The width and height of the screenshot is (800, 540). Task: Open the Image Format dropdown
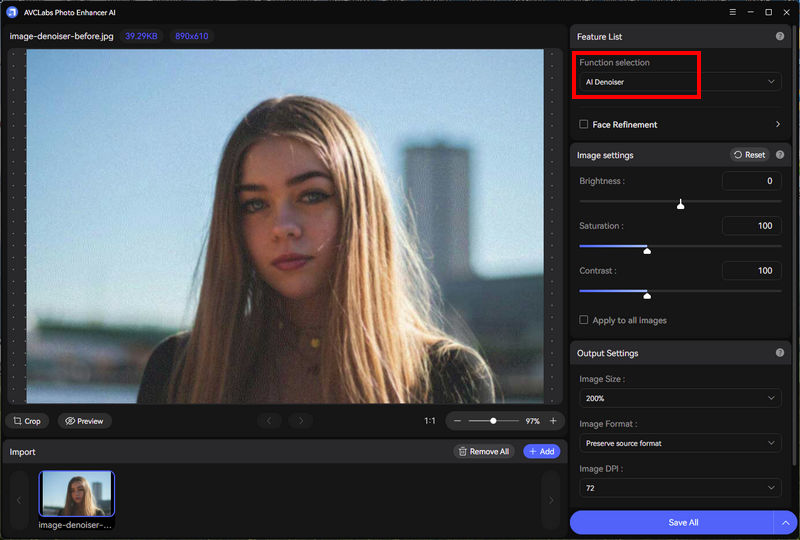click(680, 443)
